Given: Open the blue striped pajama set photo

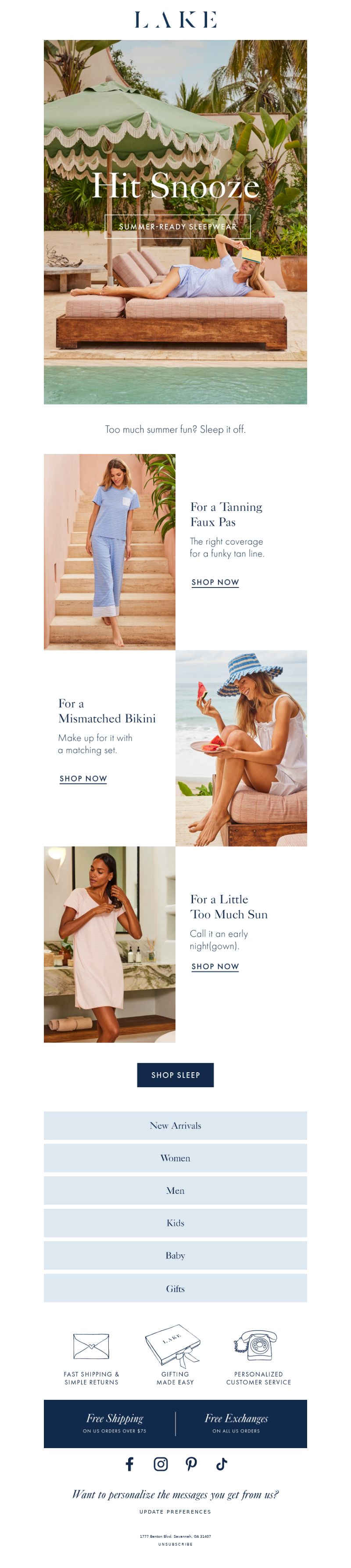Looking at the screenshot, I should (x=110, y=552).
